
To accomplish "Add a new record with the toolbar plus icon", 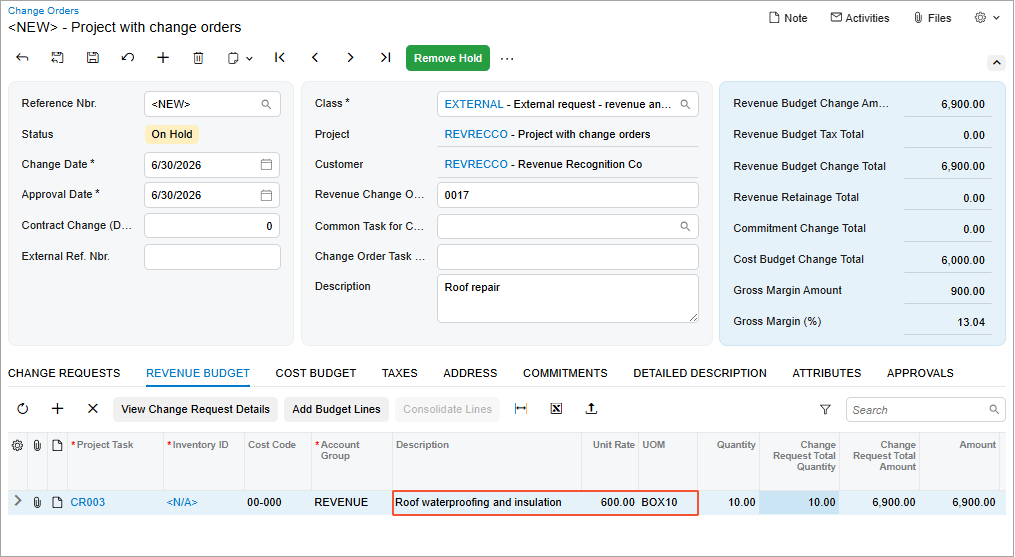I will (x=163, y=58).
